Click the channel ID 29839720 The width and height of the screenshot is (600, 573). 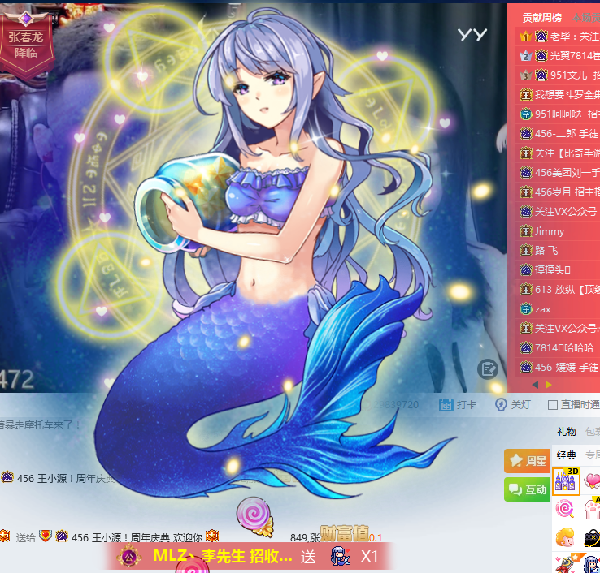tap(396, 405)
